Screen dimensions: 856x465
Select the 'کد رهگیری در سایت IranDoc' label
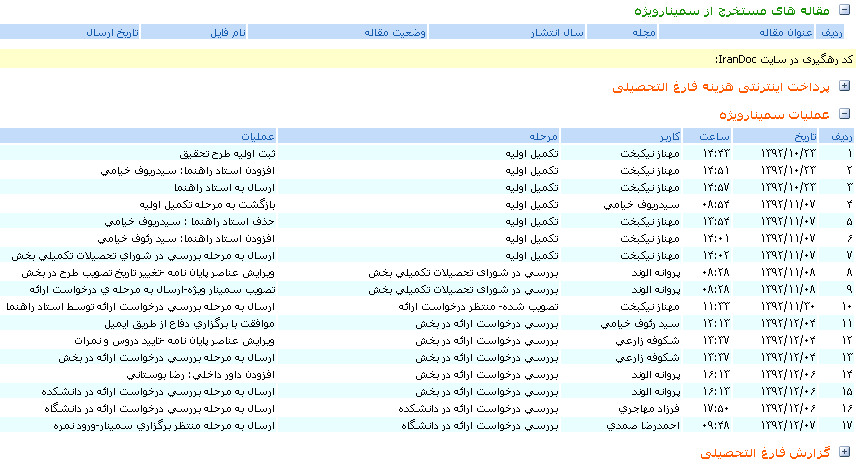pyautogui.click(x=784, y=59)
